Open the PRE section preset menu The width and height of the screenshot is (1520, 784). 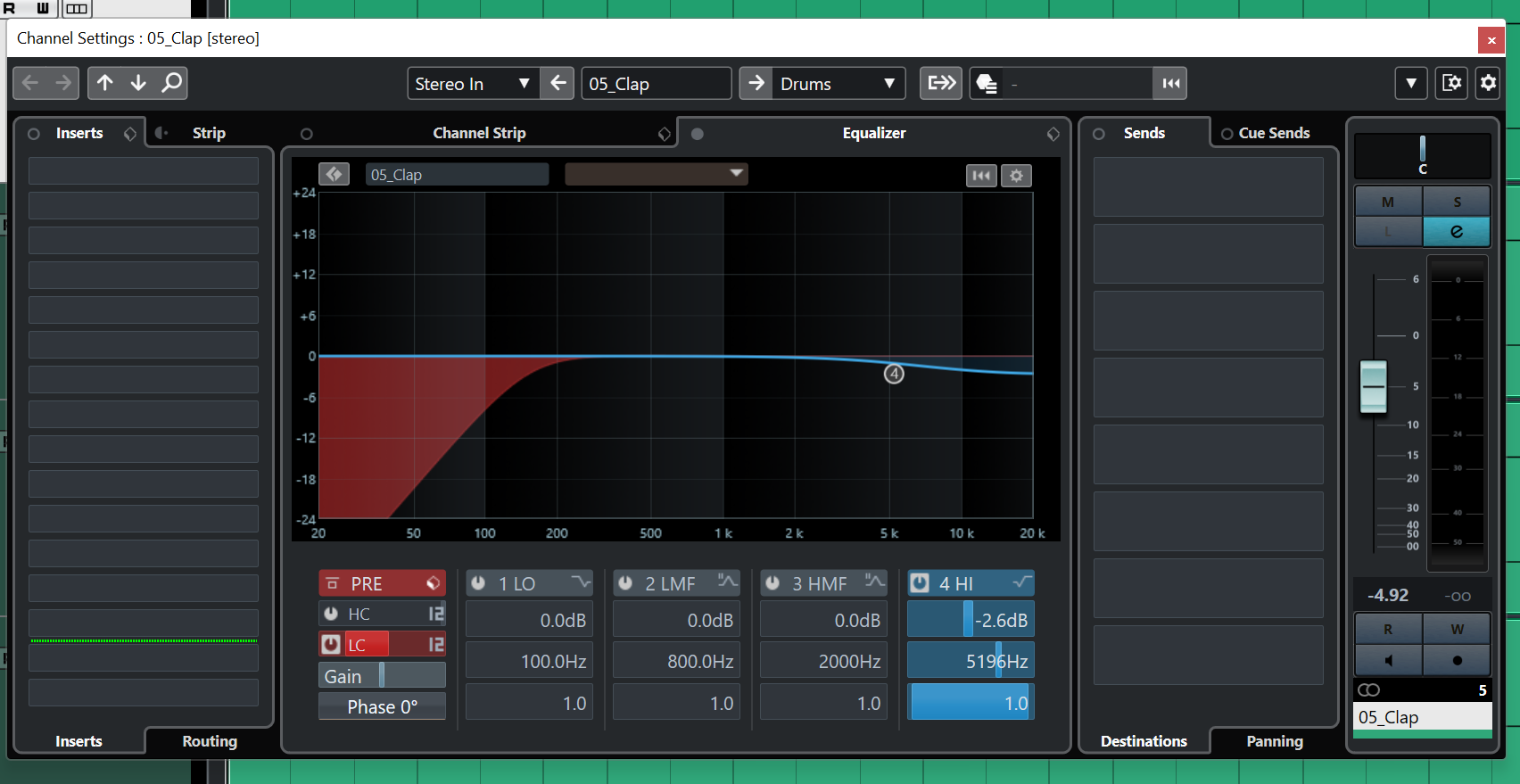pos(434,582)
